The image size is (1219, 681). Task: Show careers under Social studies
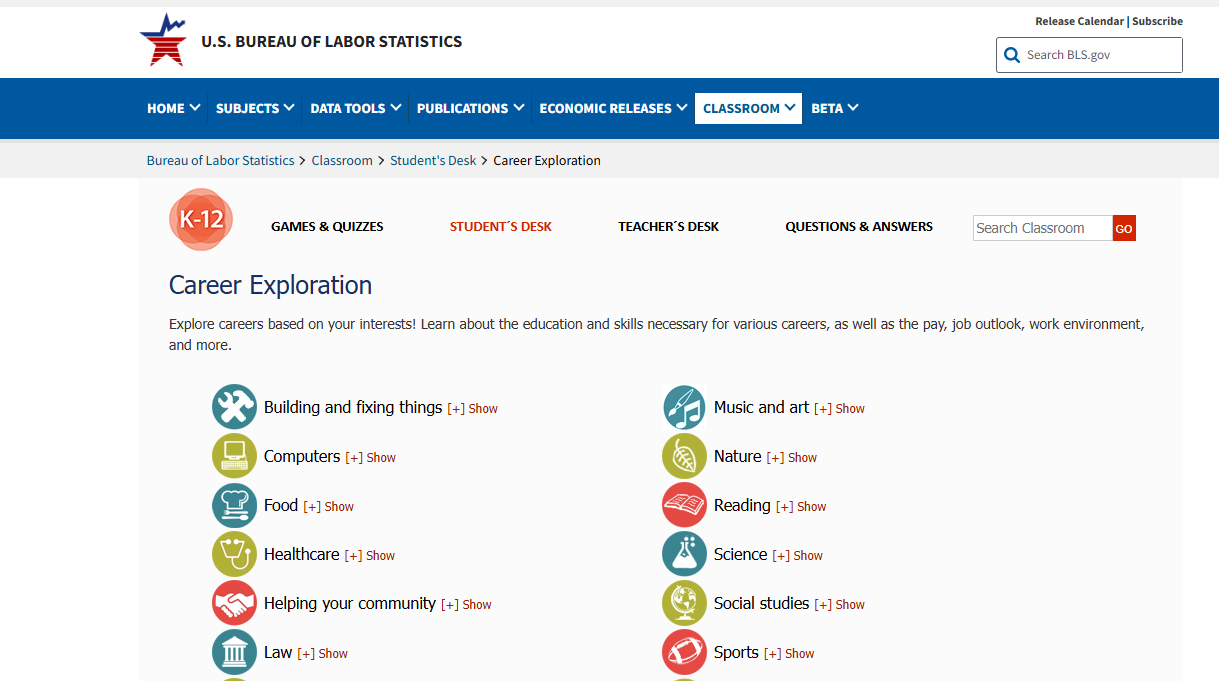[840, 605]
